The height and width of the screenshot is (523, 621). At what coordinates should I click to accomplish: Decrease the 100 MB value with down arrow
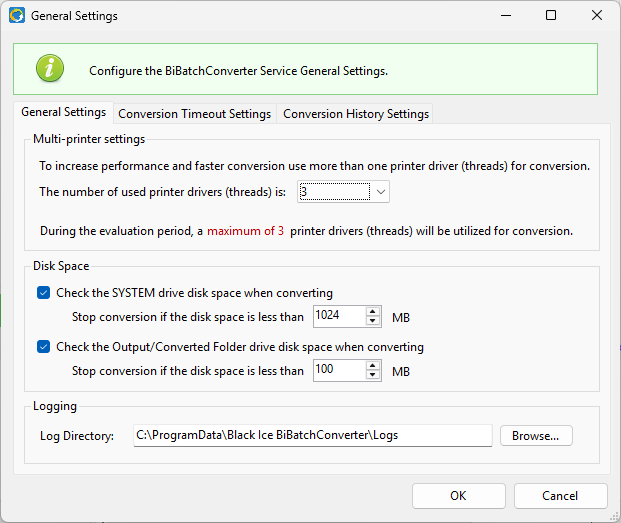tap(373, 375)
